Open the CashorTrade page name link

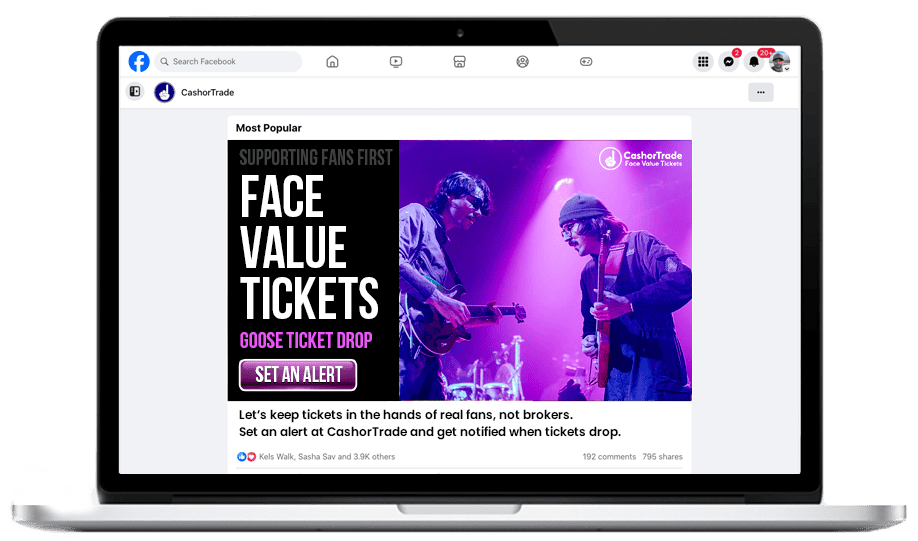click(207, 93)
